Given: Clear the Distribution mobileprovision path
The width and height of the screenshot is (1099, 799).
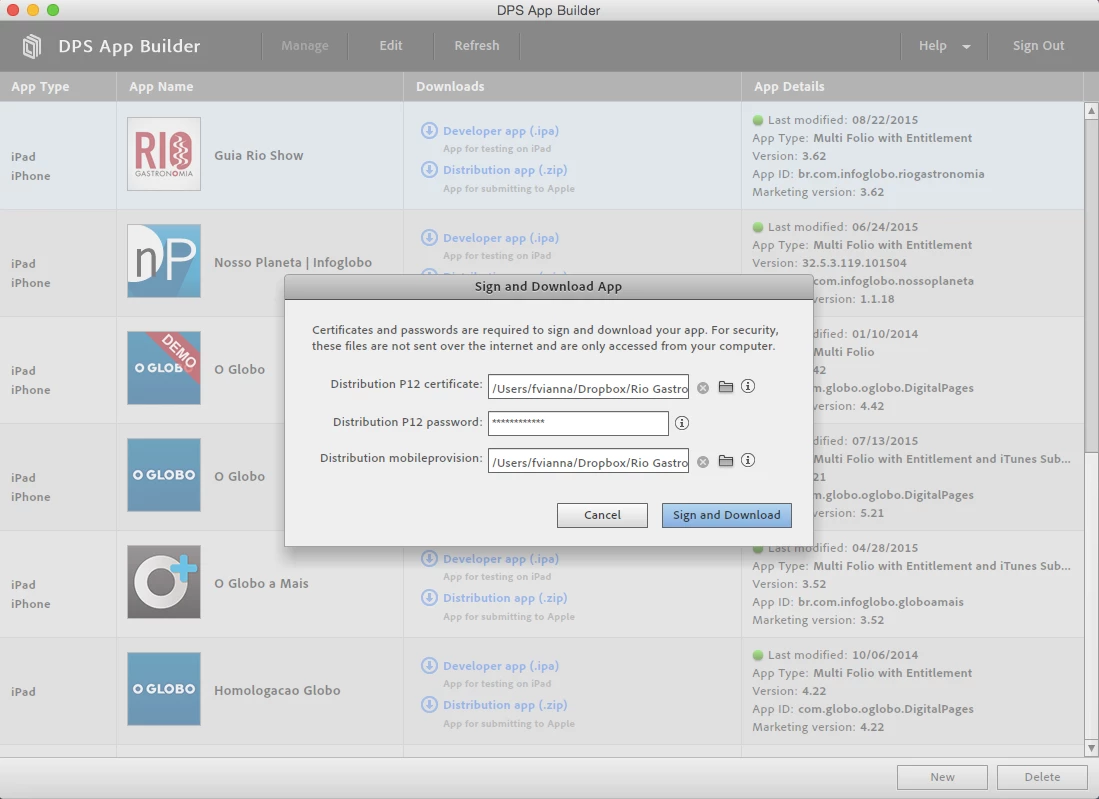Looking at the screenshot, I should [x=703, y=461].
